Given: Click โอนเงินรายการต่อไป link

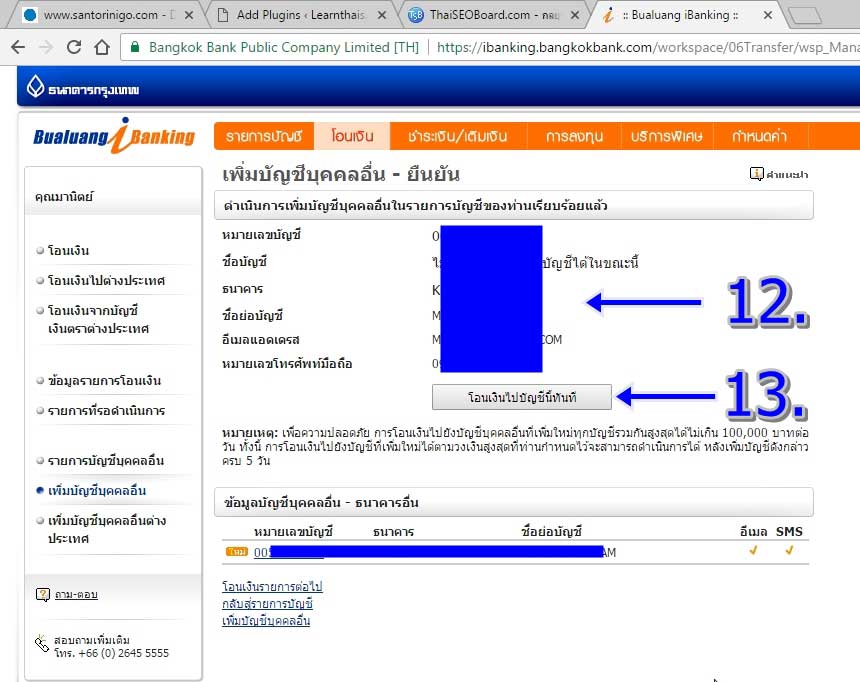Looking at the screenshot, I should click(x=272, y=587).
